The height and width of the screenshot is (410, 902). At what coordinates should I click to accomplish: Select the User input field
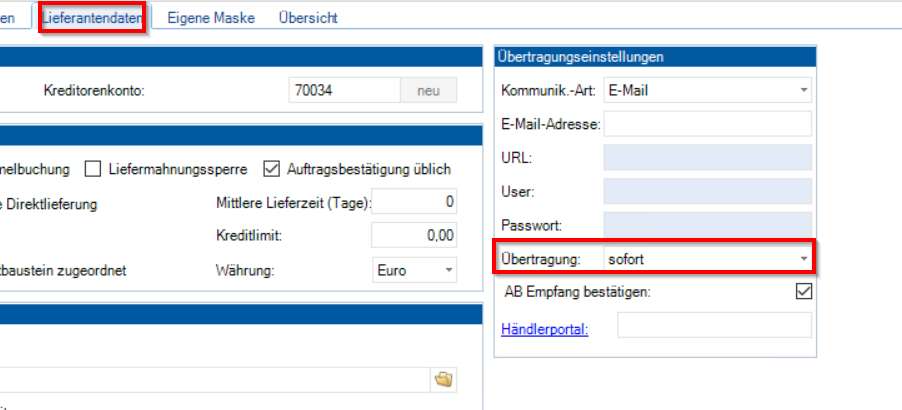click(707, 191)
